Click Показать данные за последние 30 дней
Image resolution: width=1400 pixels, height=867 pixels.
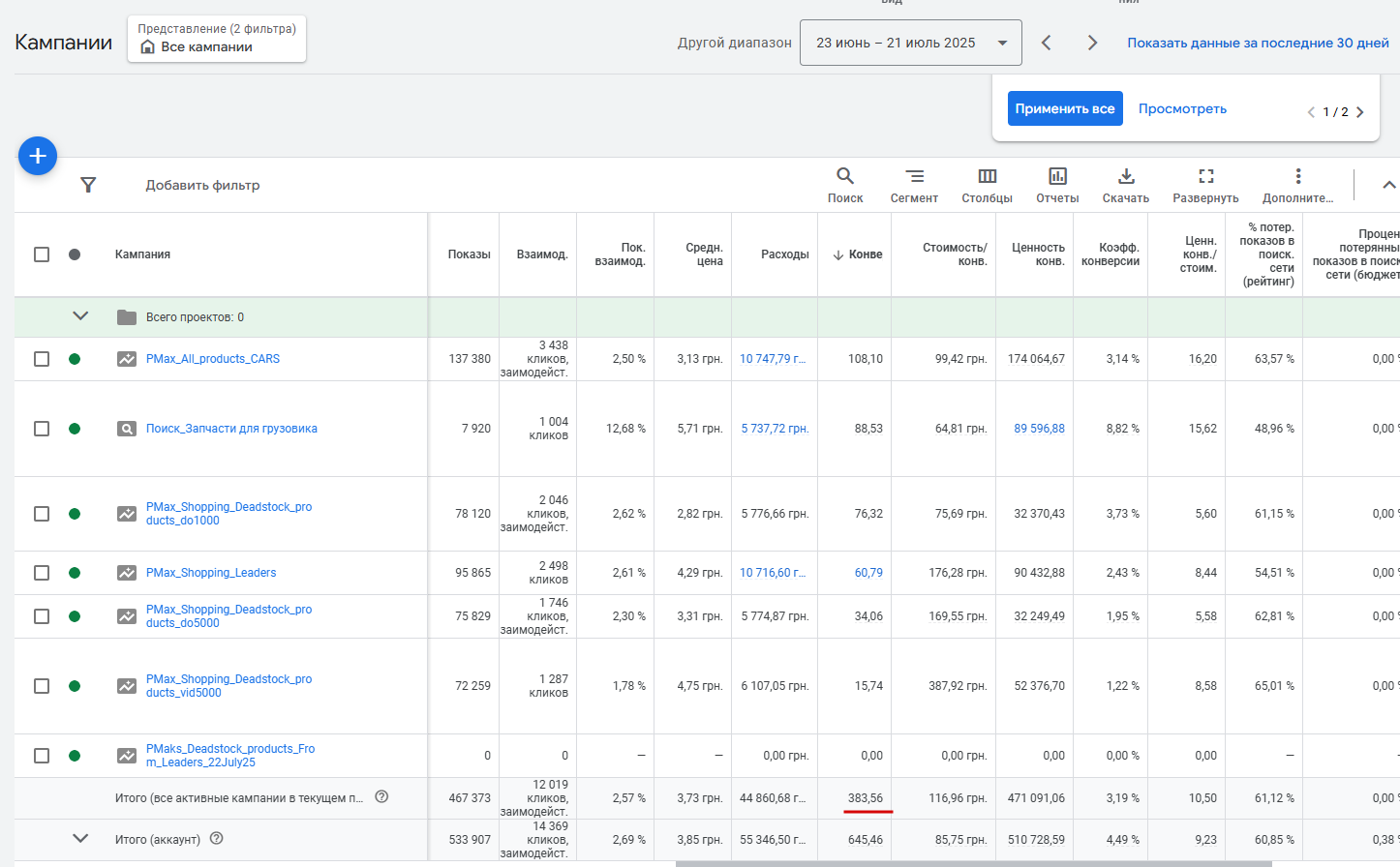tap(1258, 43)
